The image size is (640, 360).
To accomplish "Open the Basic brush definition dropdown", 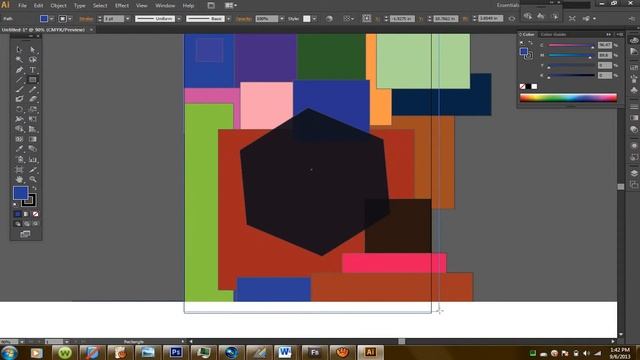I will coord(228,19).
